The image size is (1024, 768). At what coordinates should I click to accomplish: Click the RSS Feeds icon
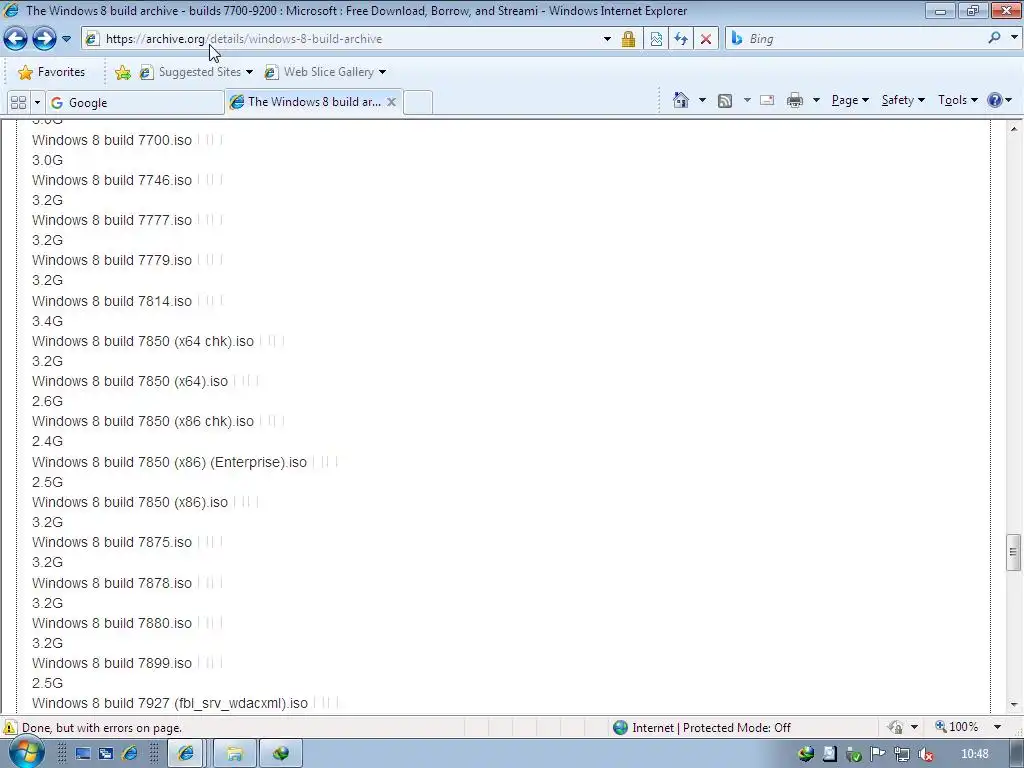point(725,101)
